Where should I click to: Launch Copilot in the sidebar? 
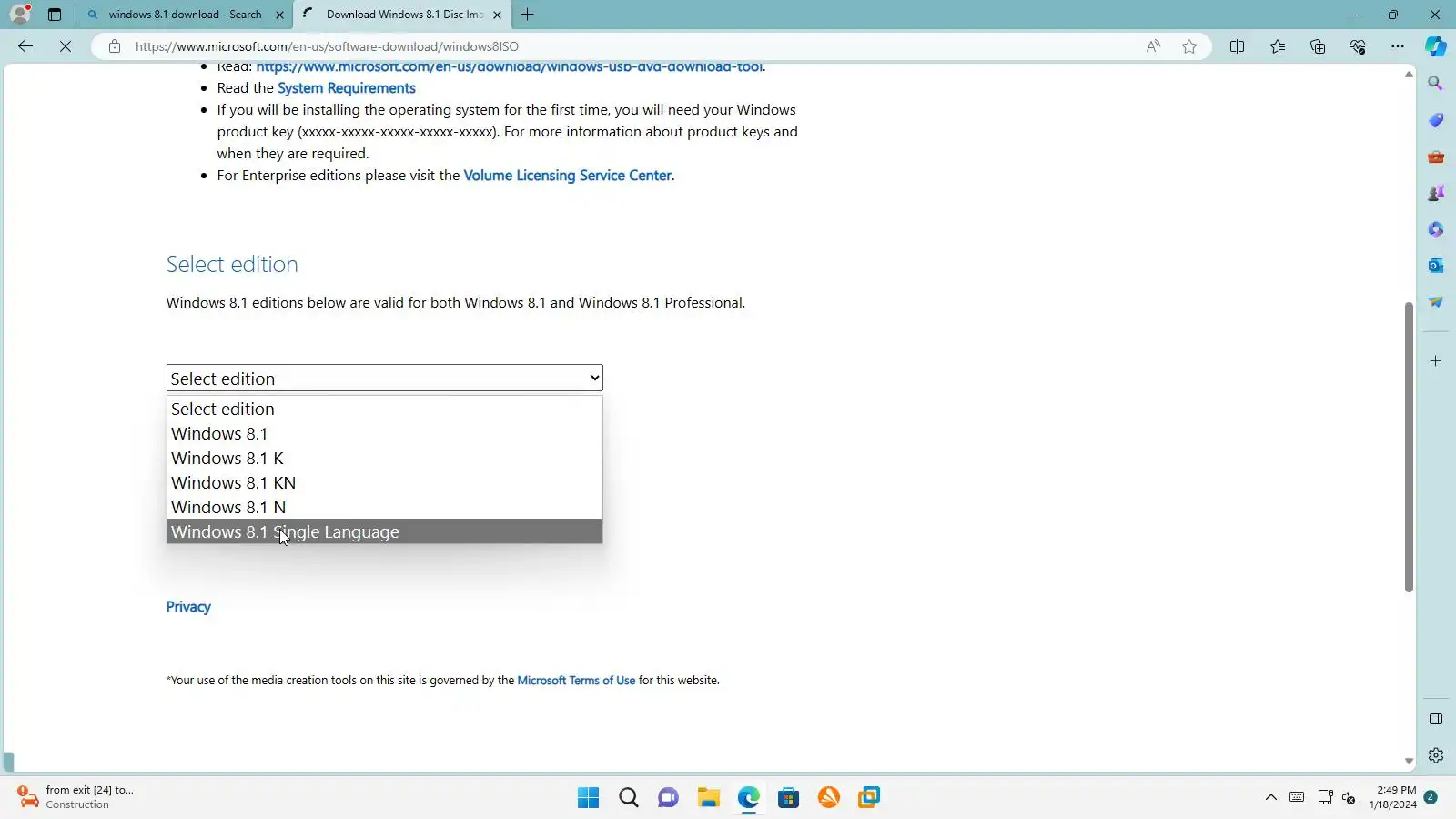tap(1436, 46)
